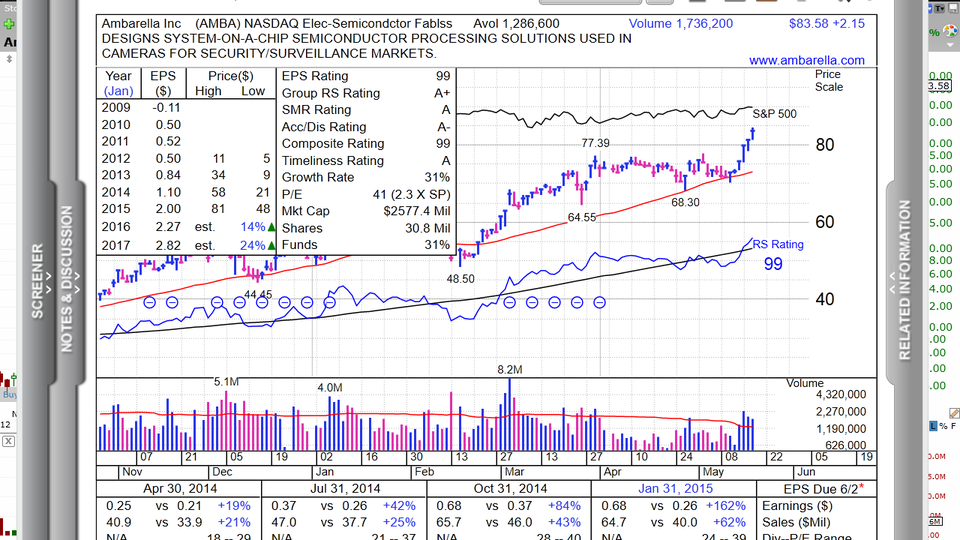Click the 2016 estimate 14% growth value

click(x=253, y=227)
